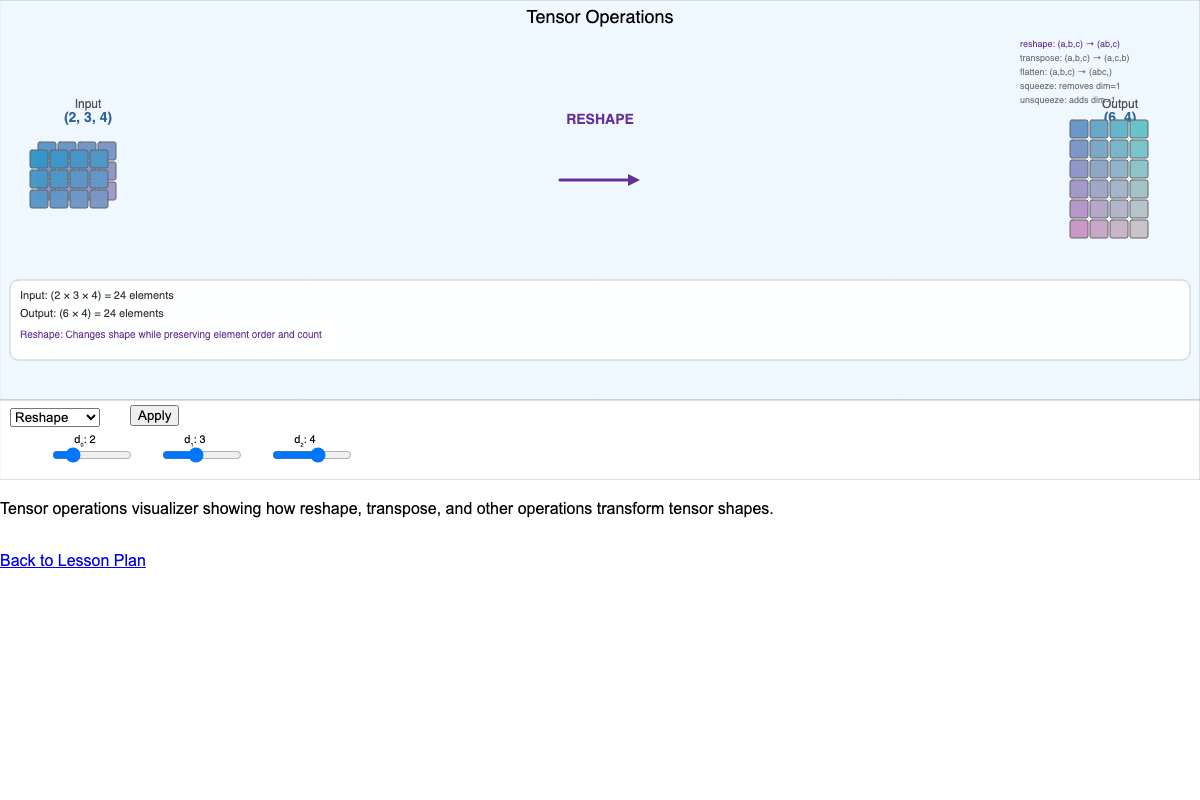The width and height of the screenshot is (1200, 800).
Task: Click the Apply button
Action: 153,415
